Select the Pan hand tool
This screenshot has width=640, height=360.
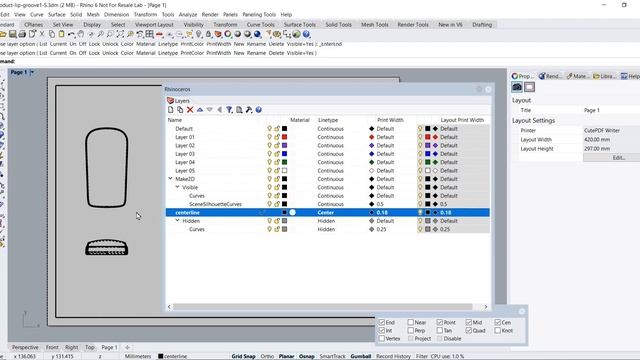tap(81, 34)
